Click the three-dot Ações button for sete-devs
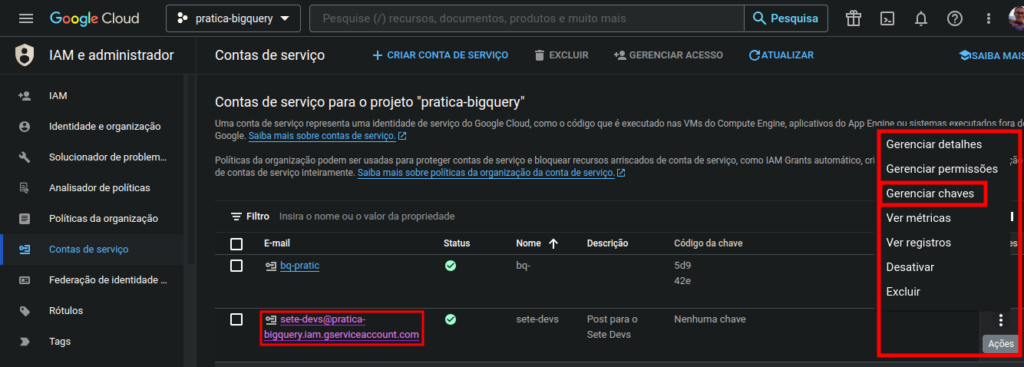The width and height of the screenshot is (1024, 367). coord(1000,320)
